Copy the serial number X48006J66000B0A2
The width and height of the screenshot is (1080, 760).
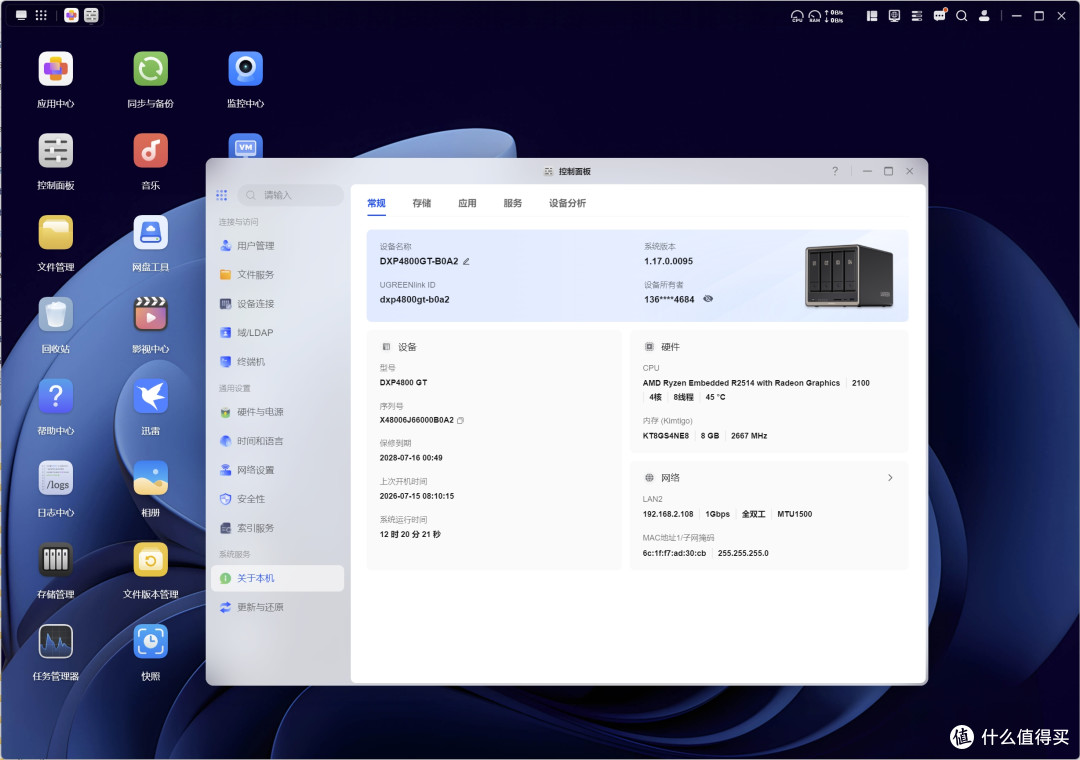click(x=461, y=420)
